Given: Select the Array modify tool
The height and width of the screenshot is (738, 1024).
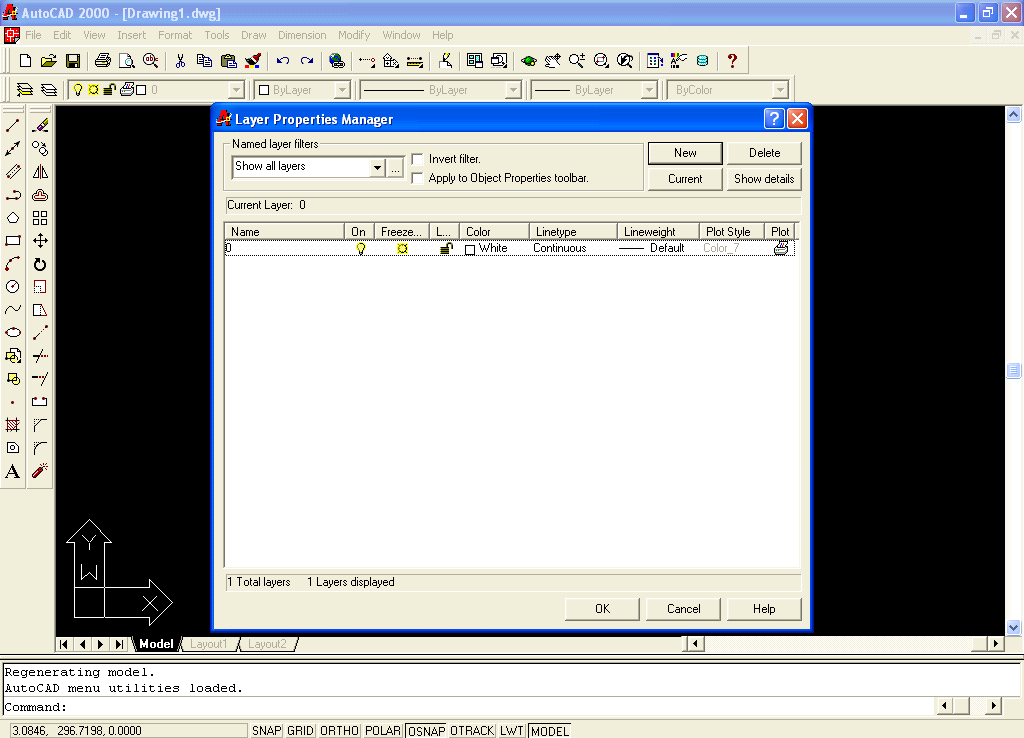Looking at the screenshot, I should (40, 217).
